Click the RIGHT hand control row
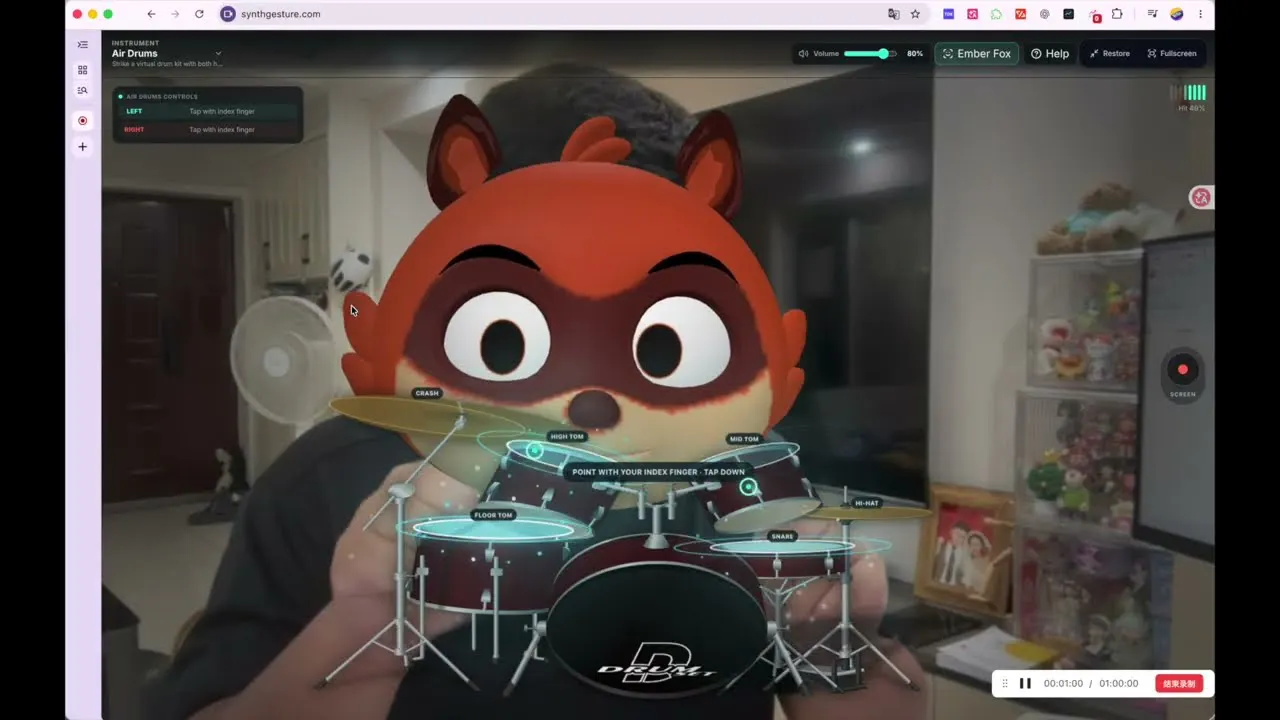Screen dimensions: 1280x720 [x=207, y=129]
